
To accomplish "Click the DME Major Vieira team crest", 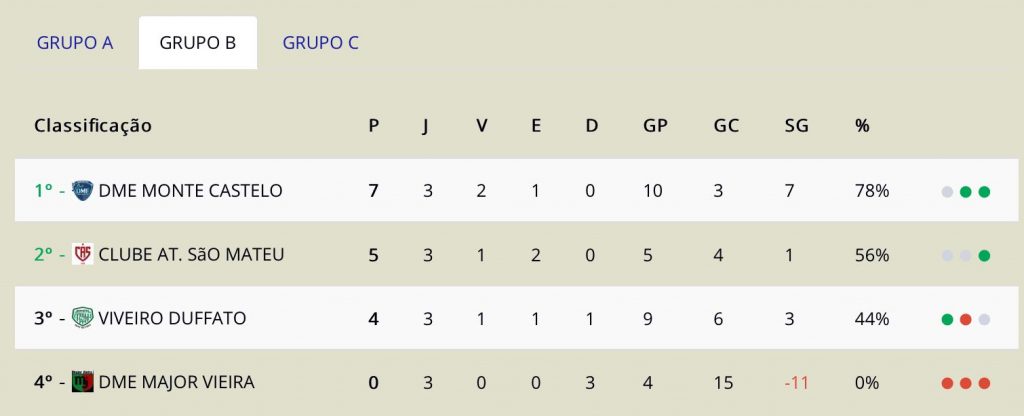I will tap(82, 381).
